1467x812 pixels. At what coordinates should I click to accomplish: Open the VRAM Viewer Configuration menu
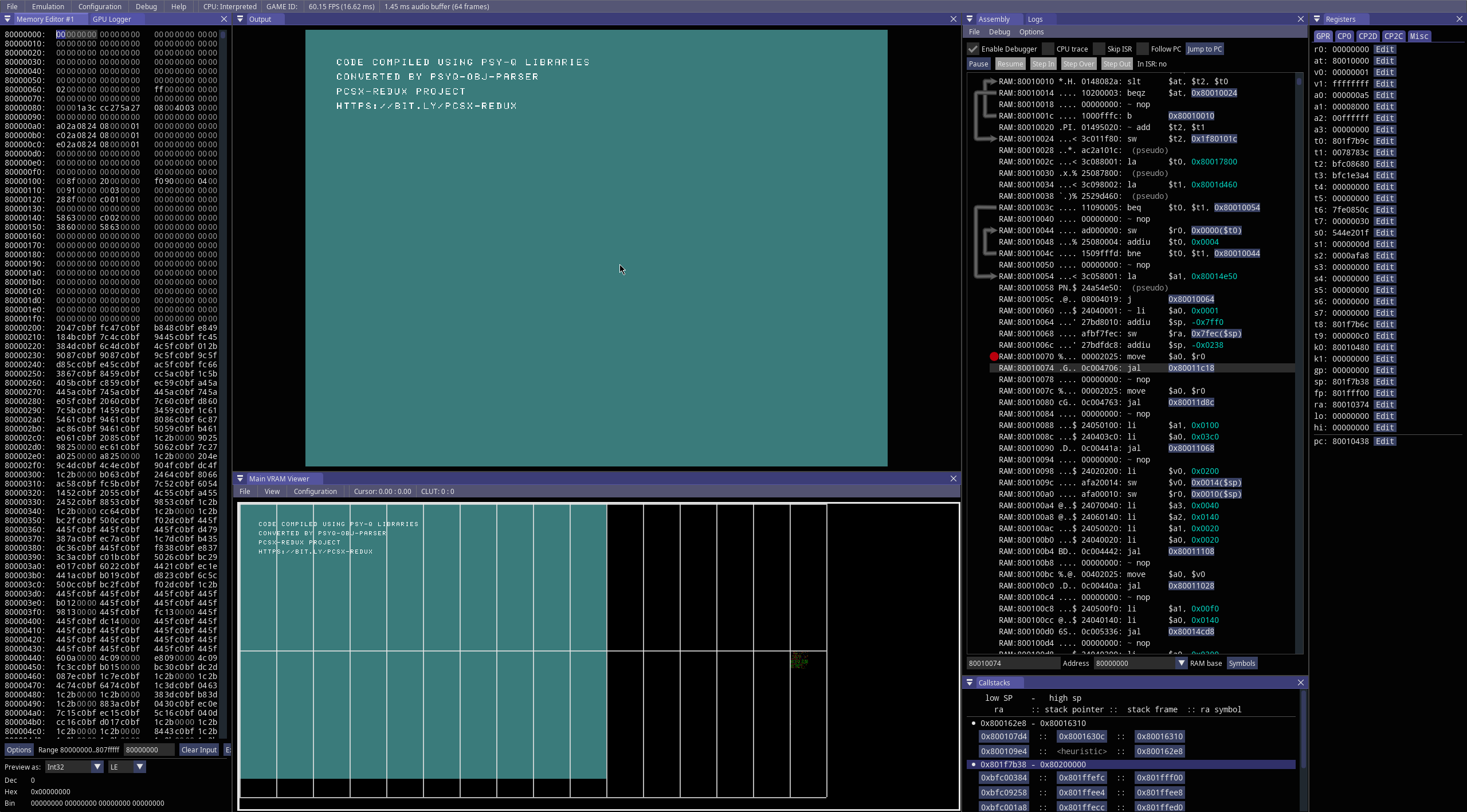315,491
